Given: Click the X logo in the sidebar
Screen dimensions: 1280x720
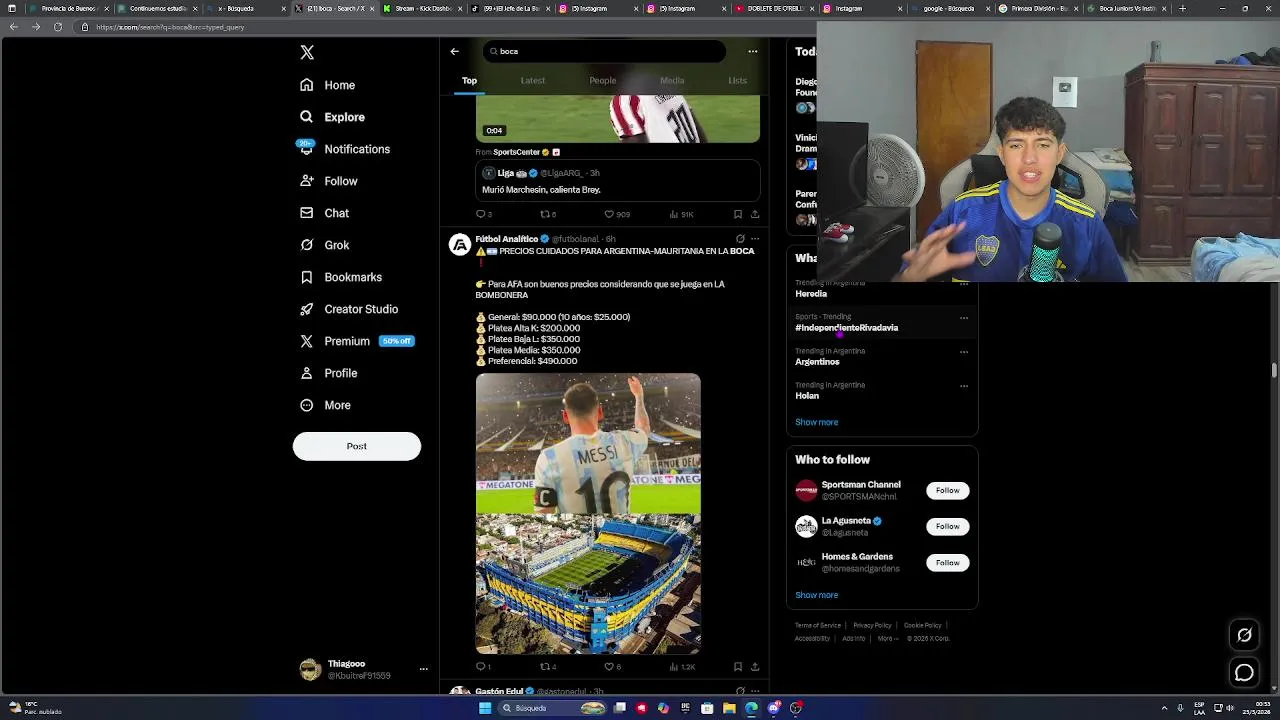Looking at the screenshot, I should click(x=307, y=53).
